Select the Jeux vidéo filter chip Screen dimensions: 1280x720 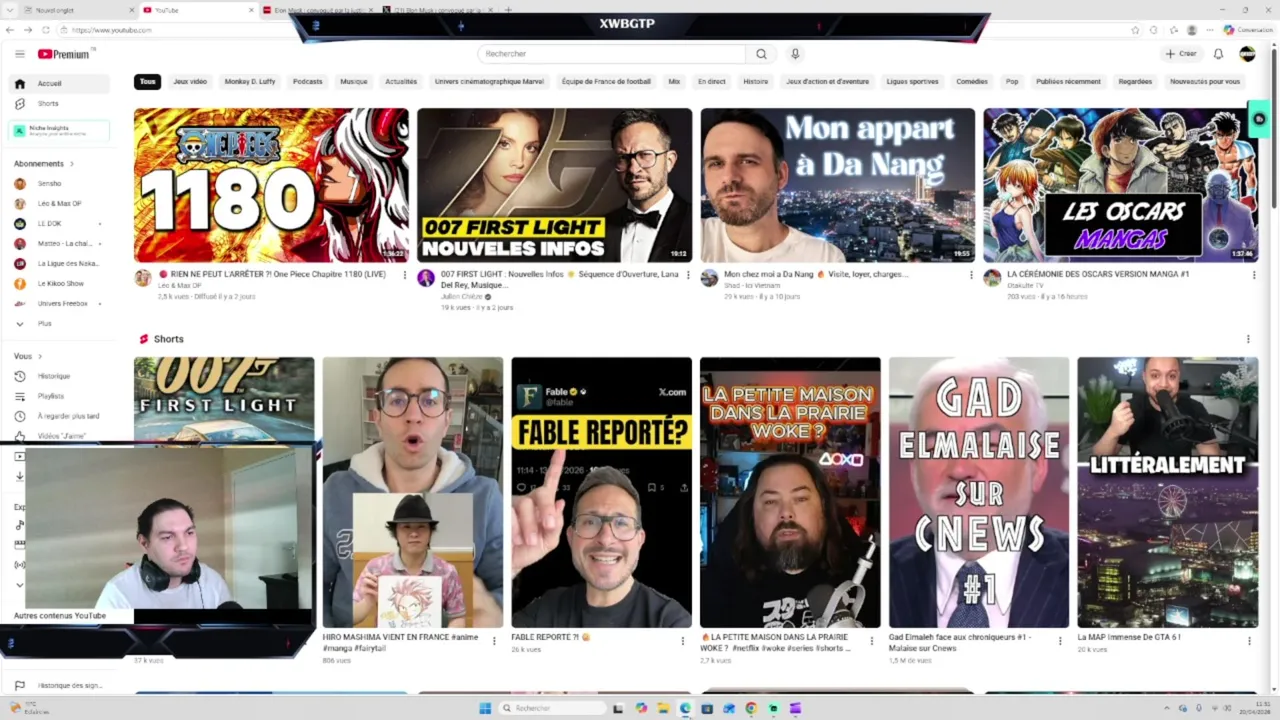[x=190, y=82]
